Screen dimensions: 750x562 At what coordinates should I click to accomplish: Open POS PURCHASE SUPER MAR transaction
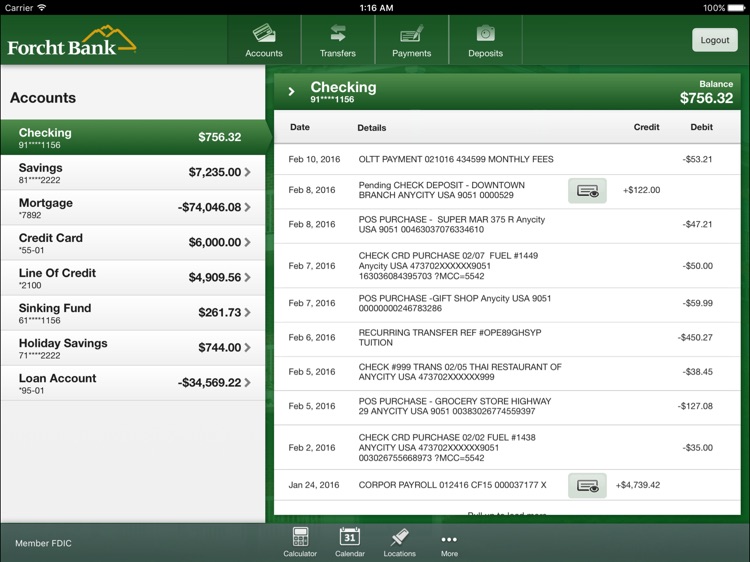[507, 225]
